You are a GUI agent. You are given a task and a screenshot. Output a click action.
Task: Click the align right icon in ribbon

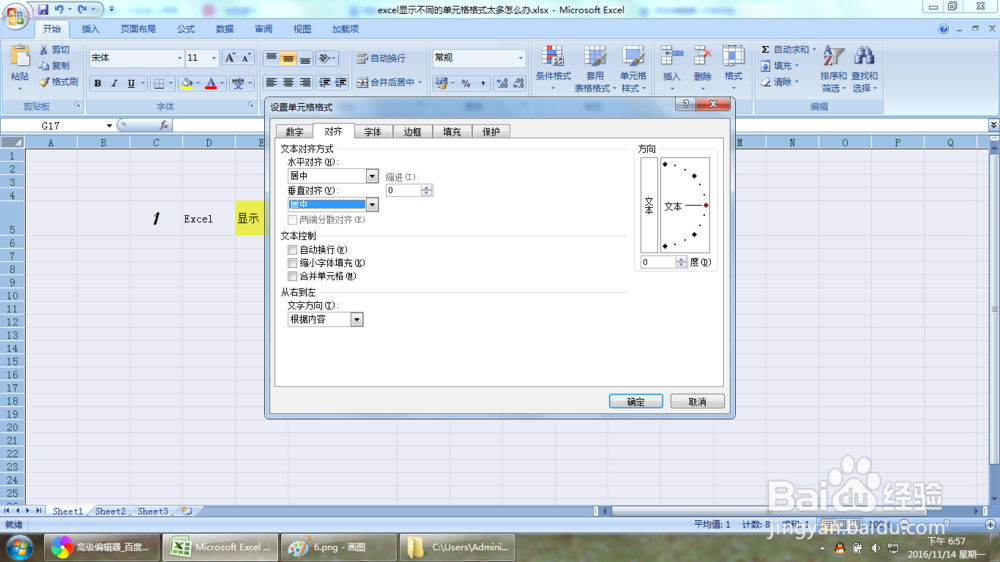(305, 82)
